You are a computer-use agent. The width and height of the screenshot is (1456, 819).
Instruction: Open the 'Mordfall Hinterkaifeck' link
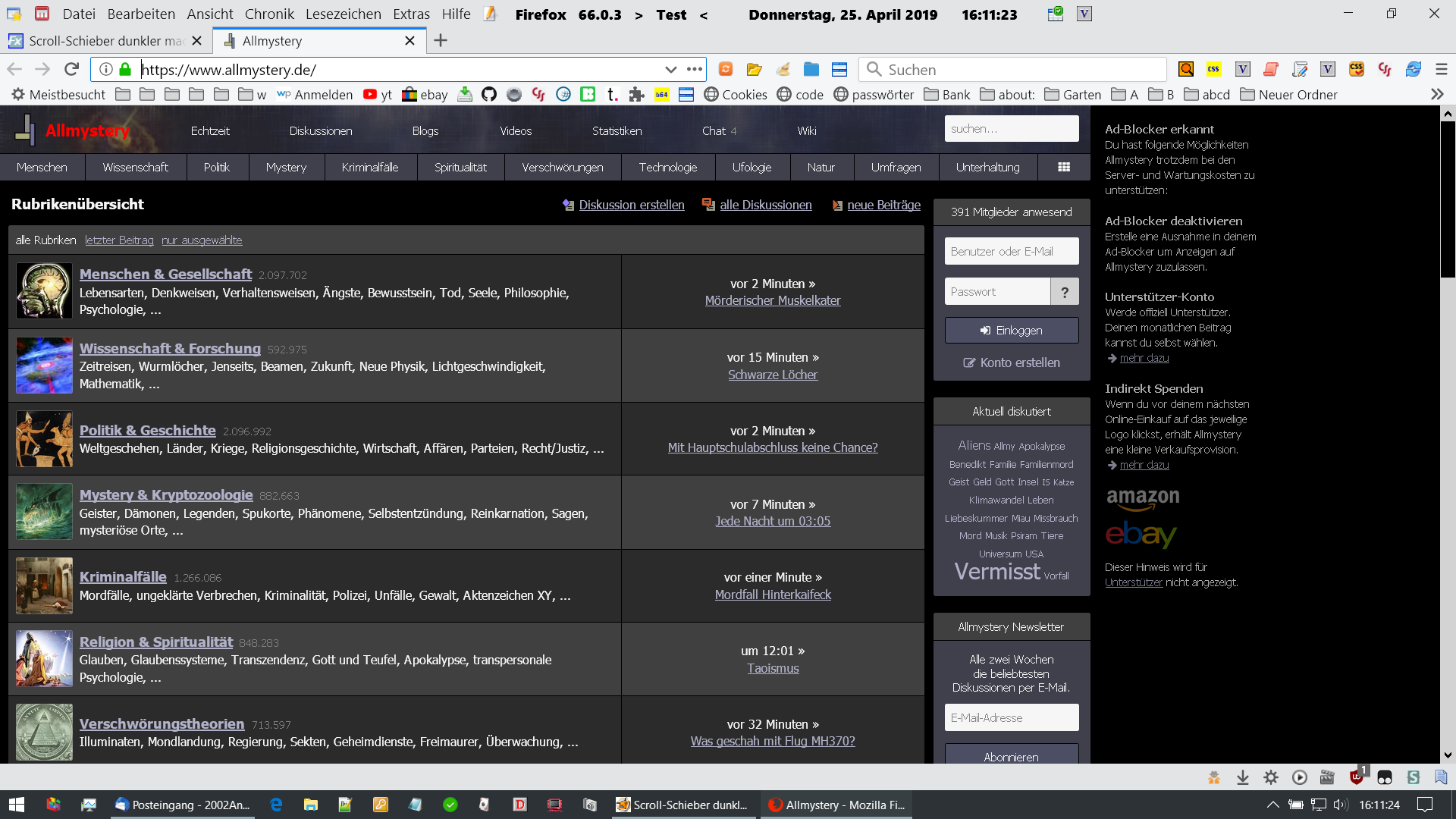(773, 595)
